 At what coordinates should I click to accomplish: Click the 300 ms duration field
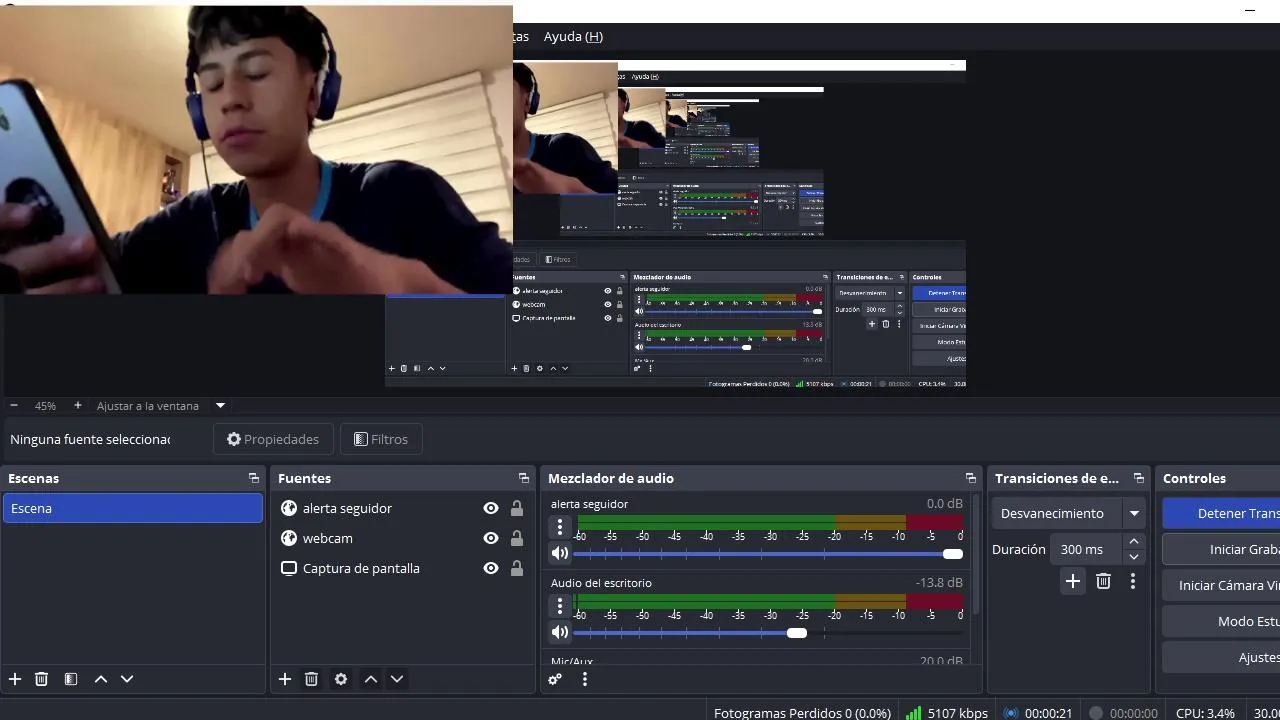click(1084, 549)
